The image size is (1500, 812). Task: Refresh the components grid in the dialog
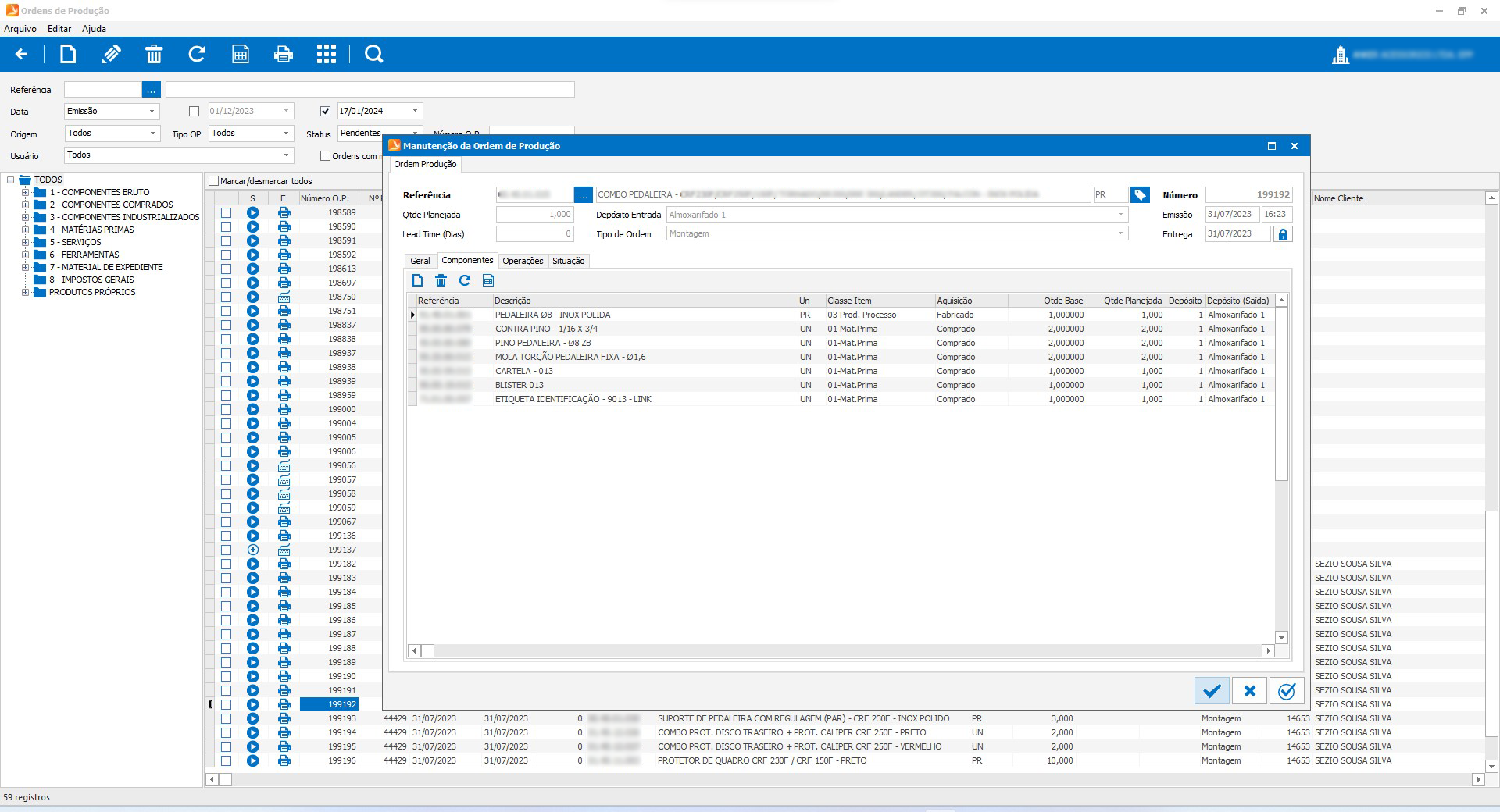[x=465, y=280]
